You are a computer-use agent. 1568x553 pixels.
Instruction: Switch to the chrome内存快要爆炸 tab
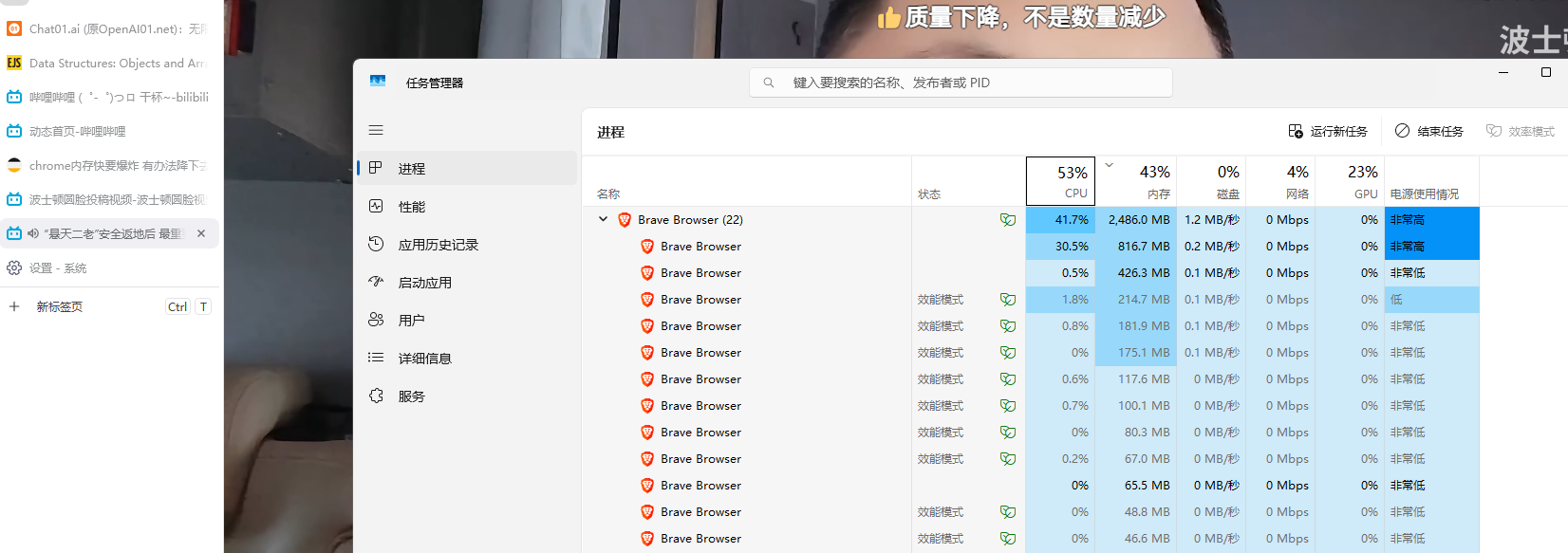tap(110, 165)
